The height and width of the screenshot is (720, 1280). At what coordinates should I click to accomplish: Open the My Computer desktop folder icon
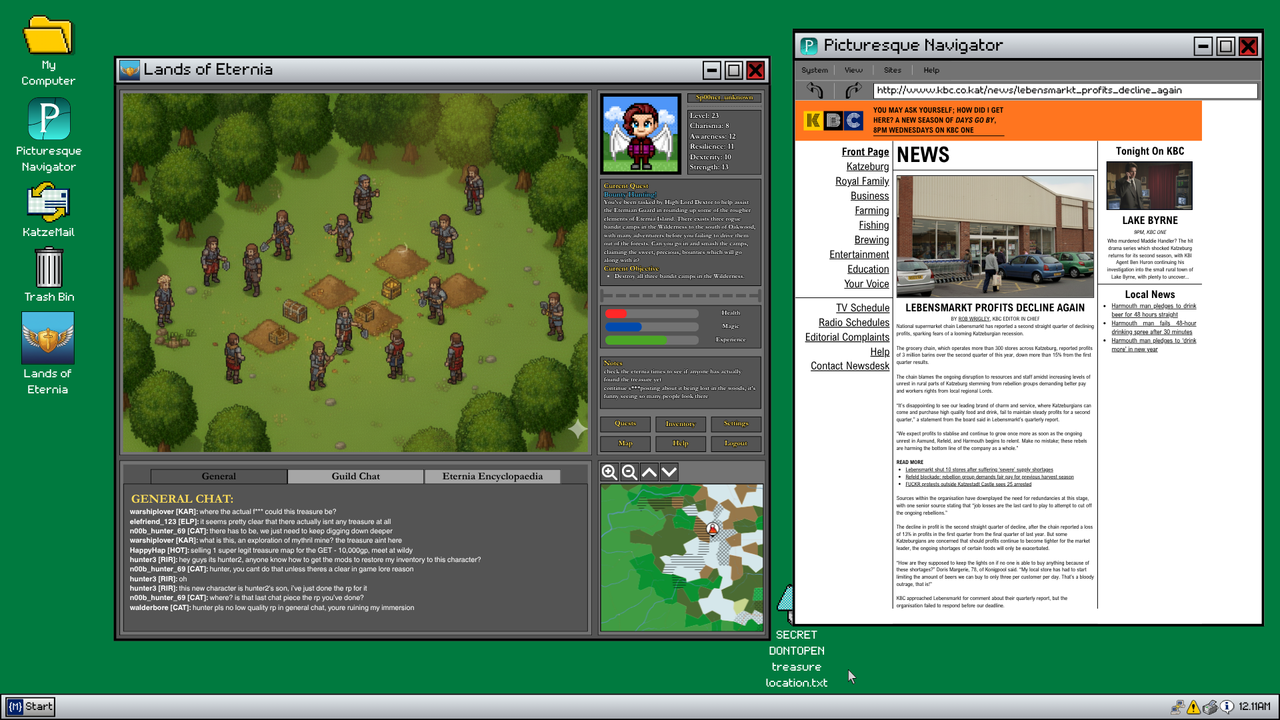coord(48,37)
